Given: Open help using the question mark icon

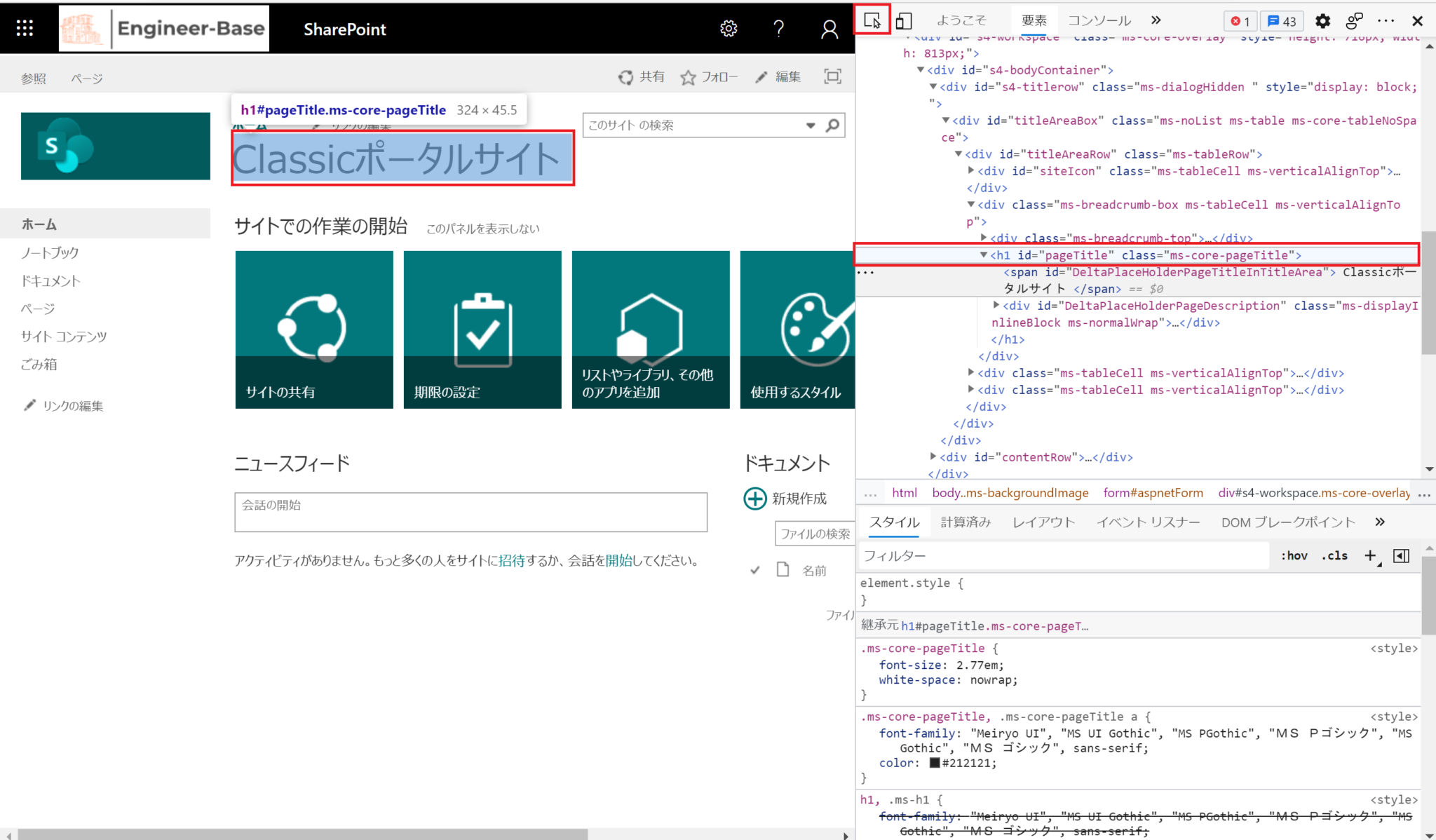Looking at the screenshot, I should click(x=779, y=28).
